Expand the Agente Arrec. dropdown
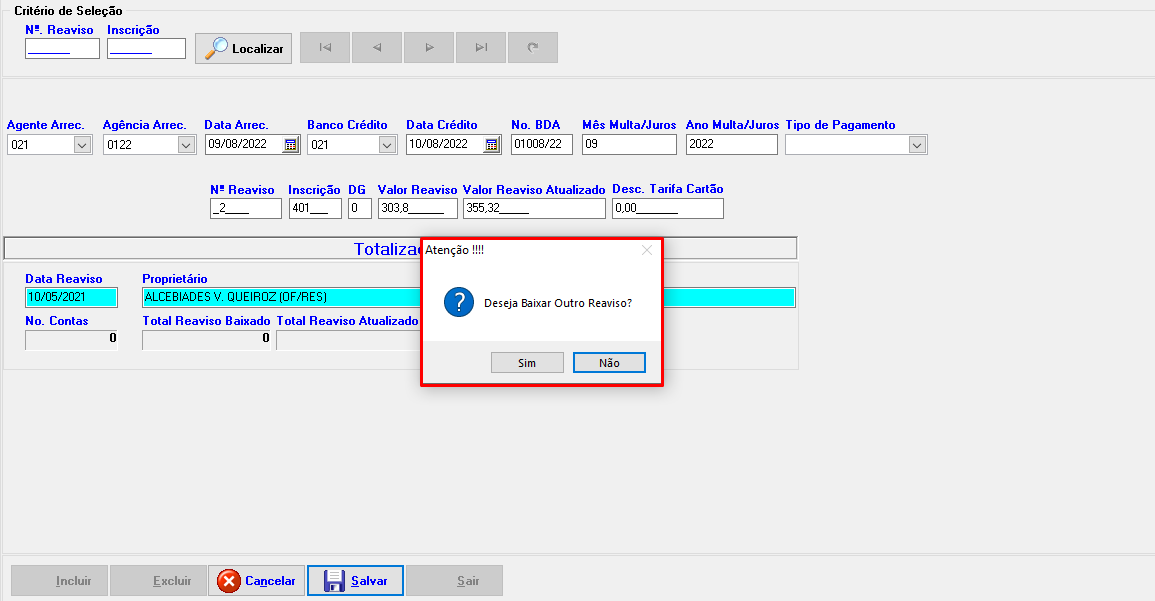The width and height of the screenshot is (1155, 601). tap(82, 145)
